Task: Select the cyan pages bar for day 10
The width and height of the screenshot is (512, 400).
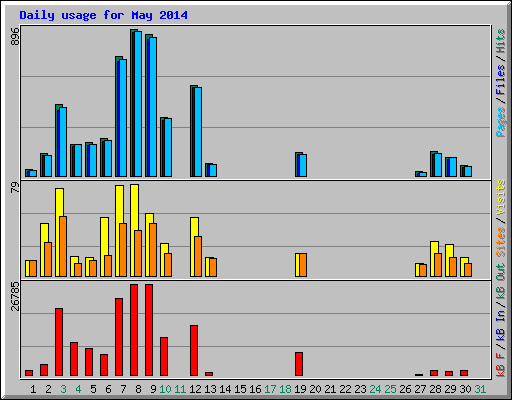Action: click(x=168, y=148)
